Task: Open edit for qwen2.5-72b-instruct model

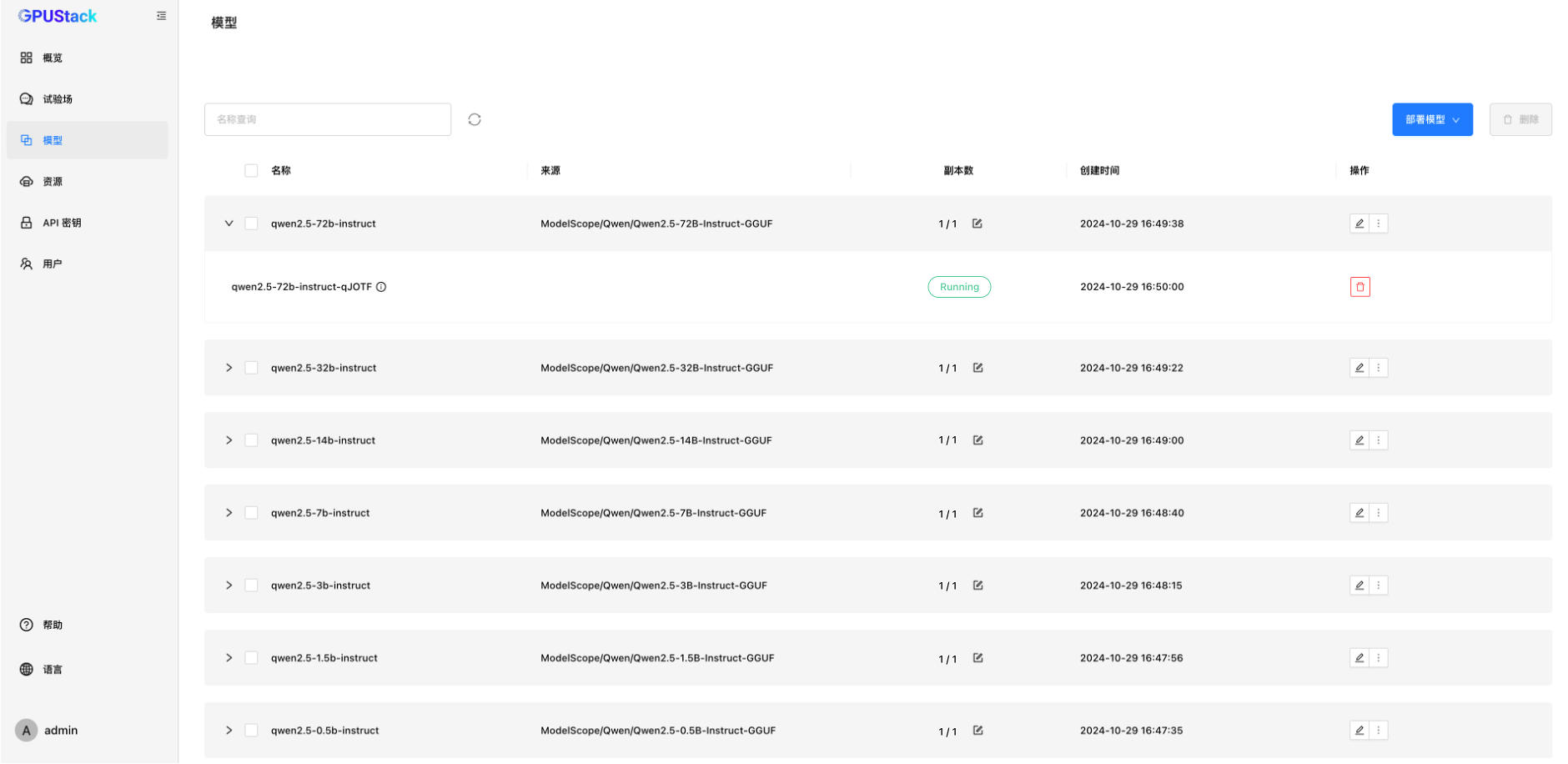Action: pyautogui.click(x=1359, y=224)
